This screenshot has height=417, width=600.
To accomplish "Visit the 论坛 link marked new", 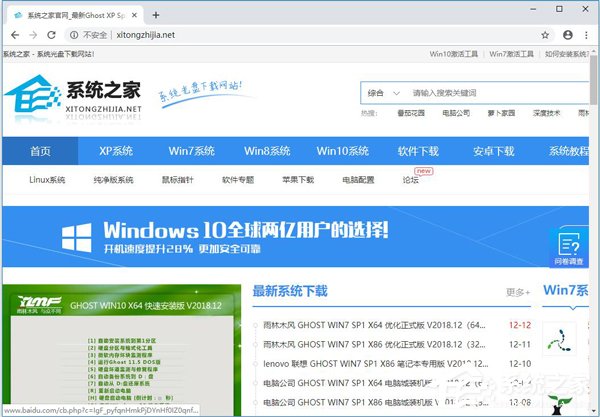I will pos(411,180).
